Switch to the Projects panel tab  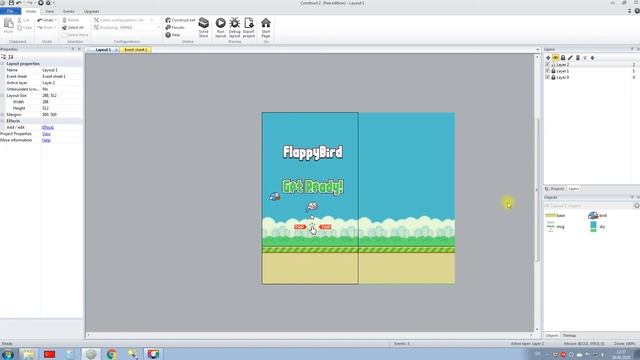pyautogui.click(x=555, y=189)
